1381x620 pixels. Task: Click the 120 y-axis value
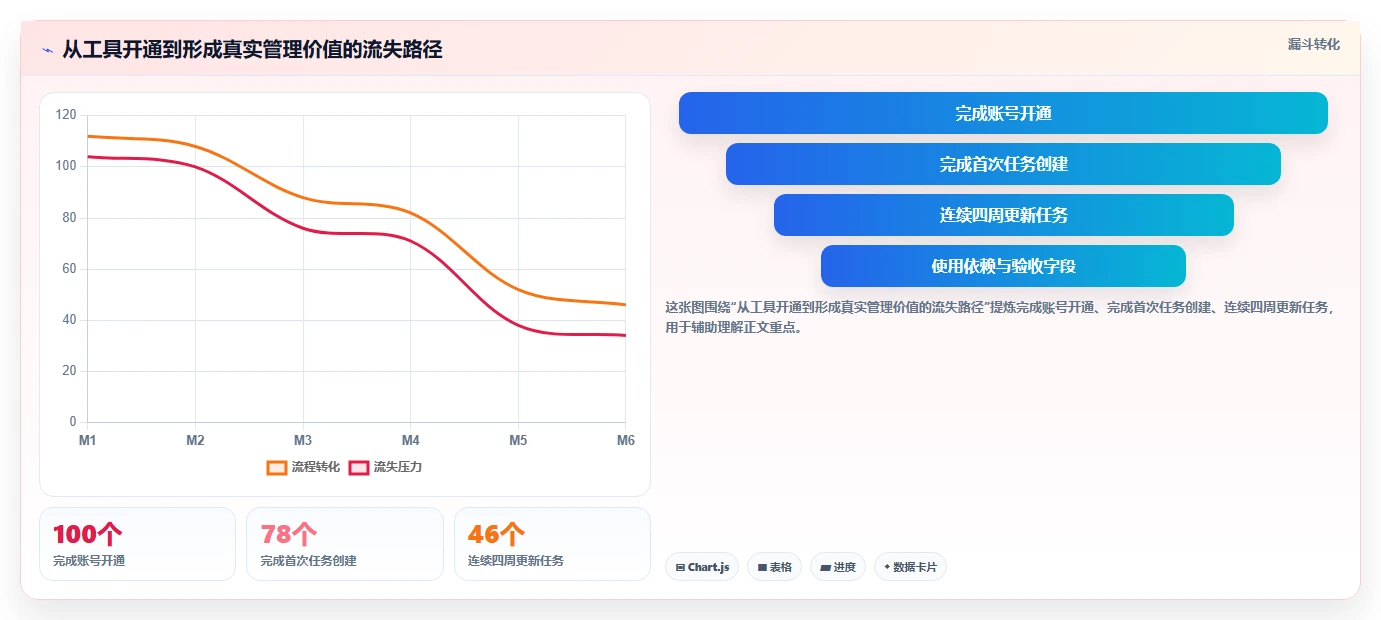click(x=66, y=115)
